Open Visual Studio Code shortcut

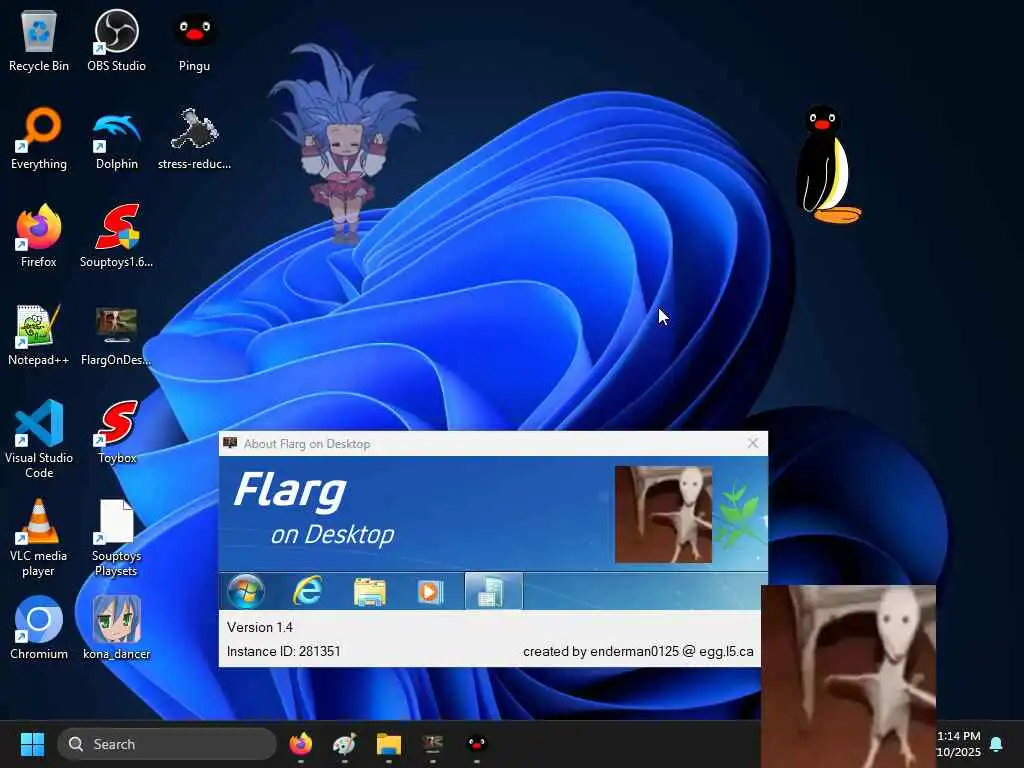pyautogui.click(x=39, y=439)
